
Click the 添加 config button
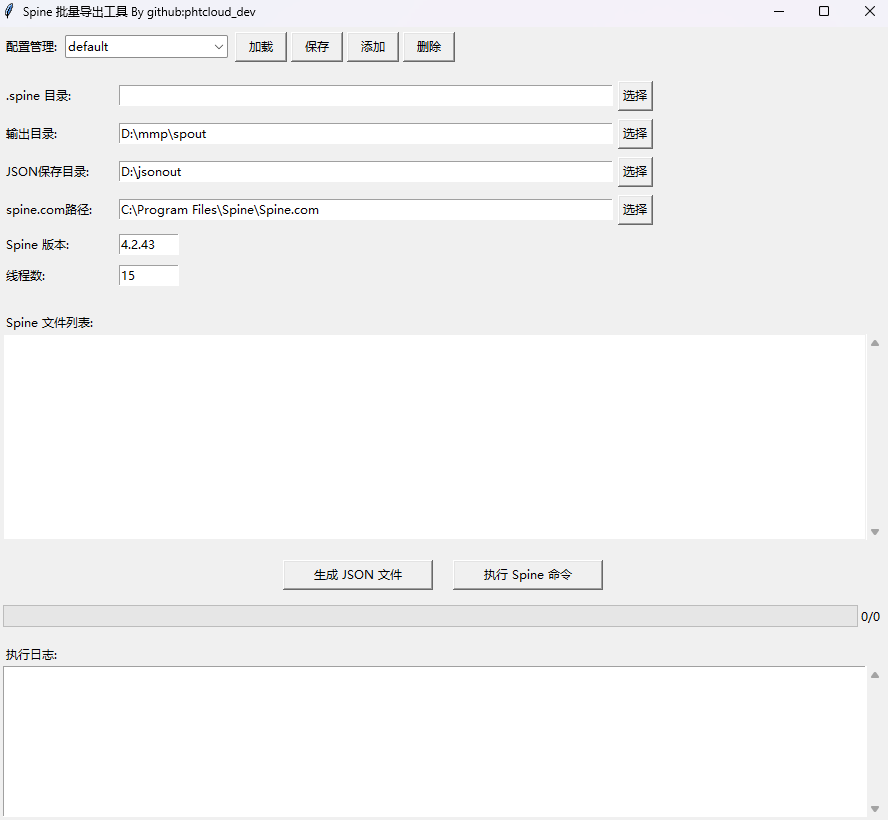[x=373, y=46]
